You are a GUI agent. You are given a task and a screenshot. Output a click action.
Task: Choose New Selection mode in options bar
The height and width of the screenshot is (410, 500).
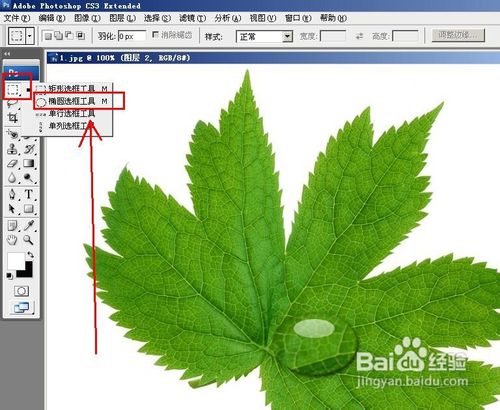[48, 36]
